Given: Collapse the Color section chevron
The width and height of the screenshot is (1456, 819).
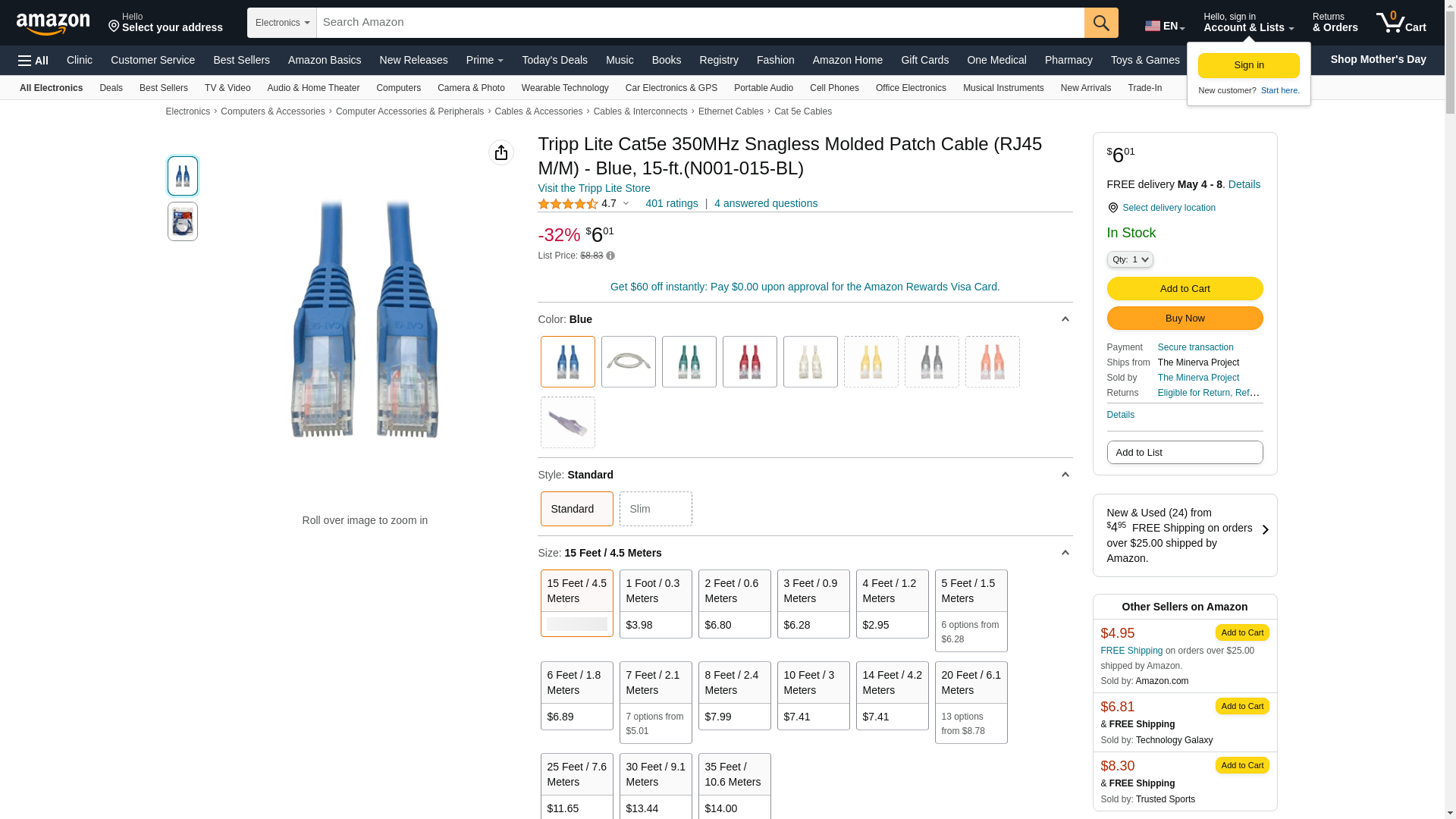Looking at the screenshot, I should click(x=1065, y=319).
